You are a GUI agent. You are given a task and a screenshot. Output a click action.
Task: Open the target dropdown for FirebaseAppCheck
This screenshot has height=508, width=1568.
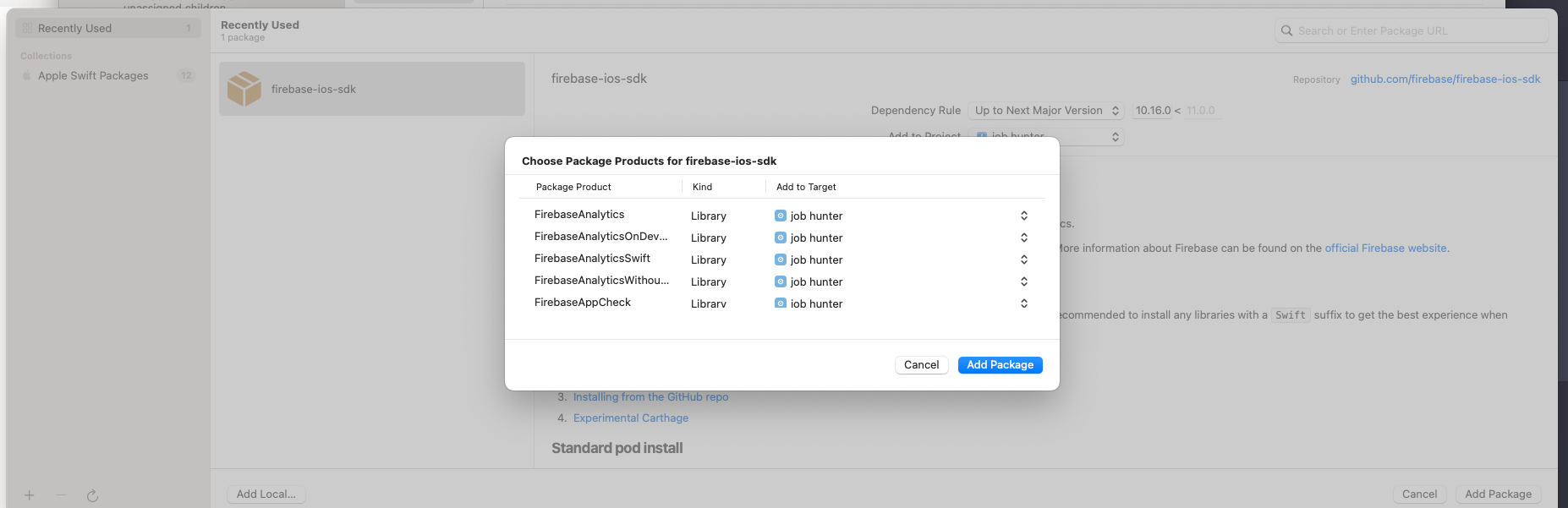[1023, 303]
